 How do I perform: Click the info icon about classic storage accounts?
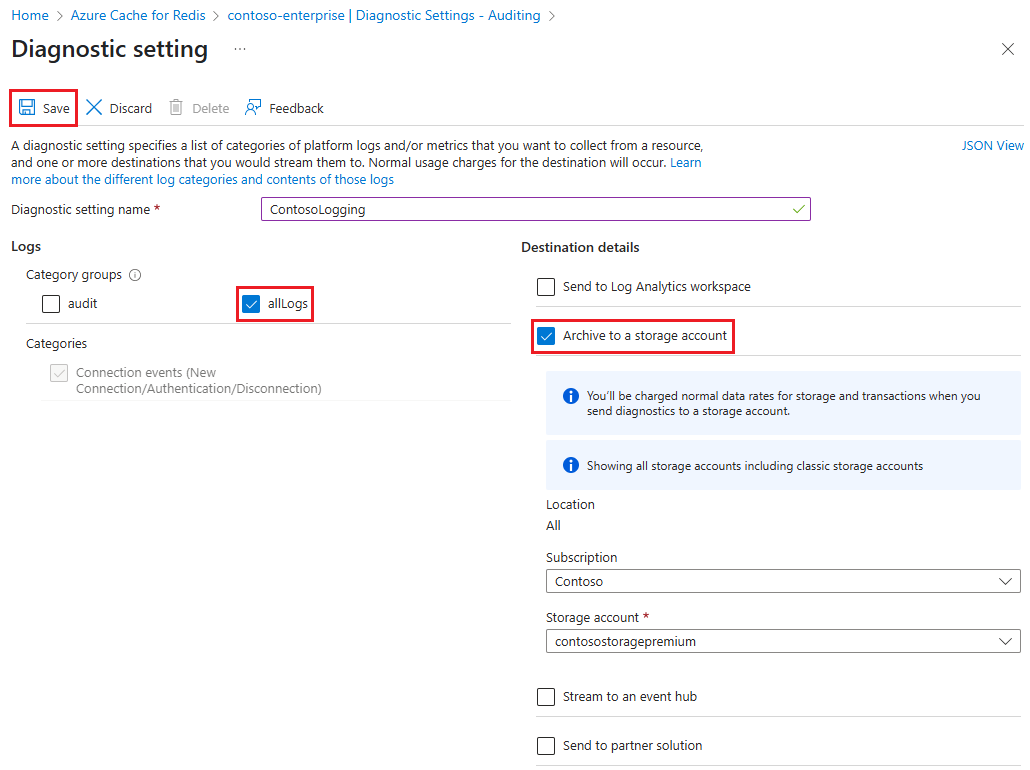[570, 463]
